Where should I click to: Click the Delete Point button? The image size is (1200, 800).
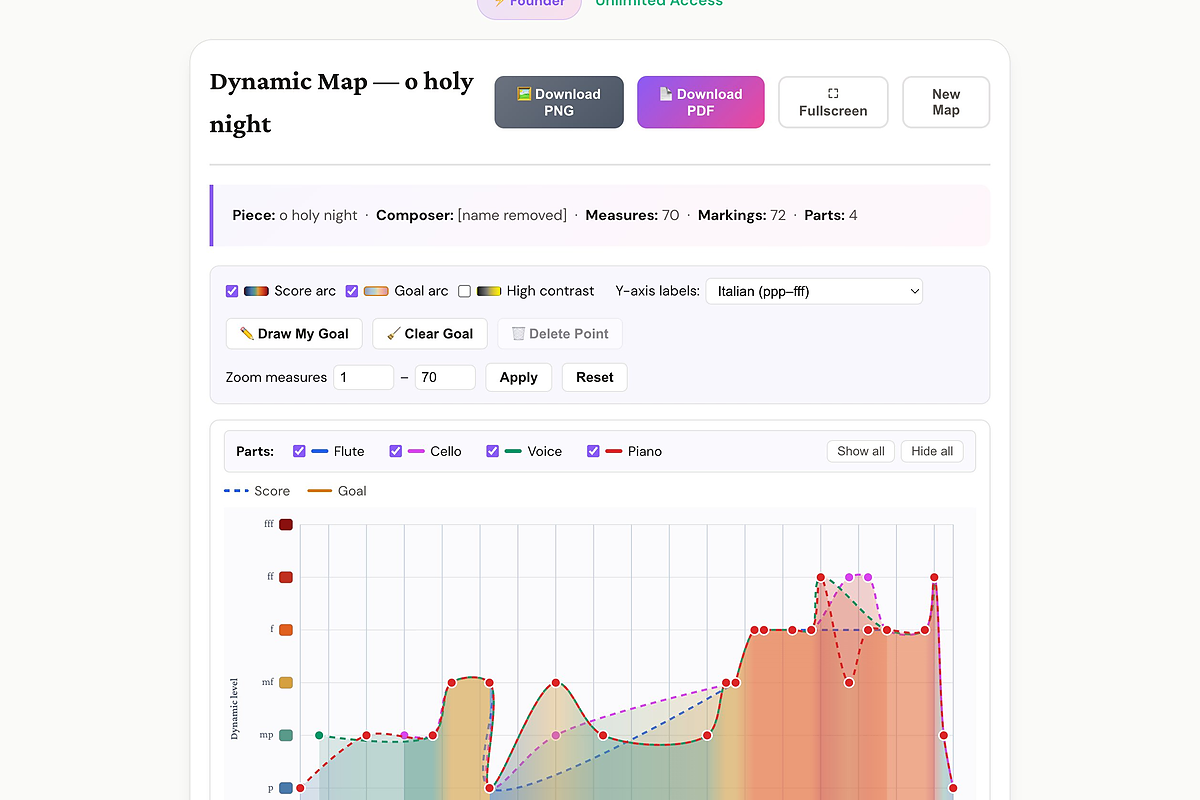(560, 334)
